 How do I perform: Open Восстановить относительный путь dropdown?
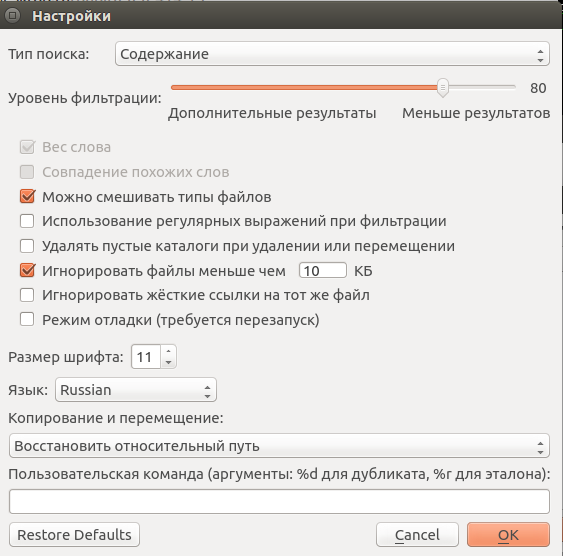click(279, 446)
